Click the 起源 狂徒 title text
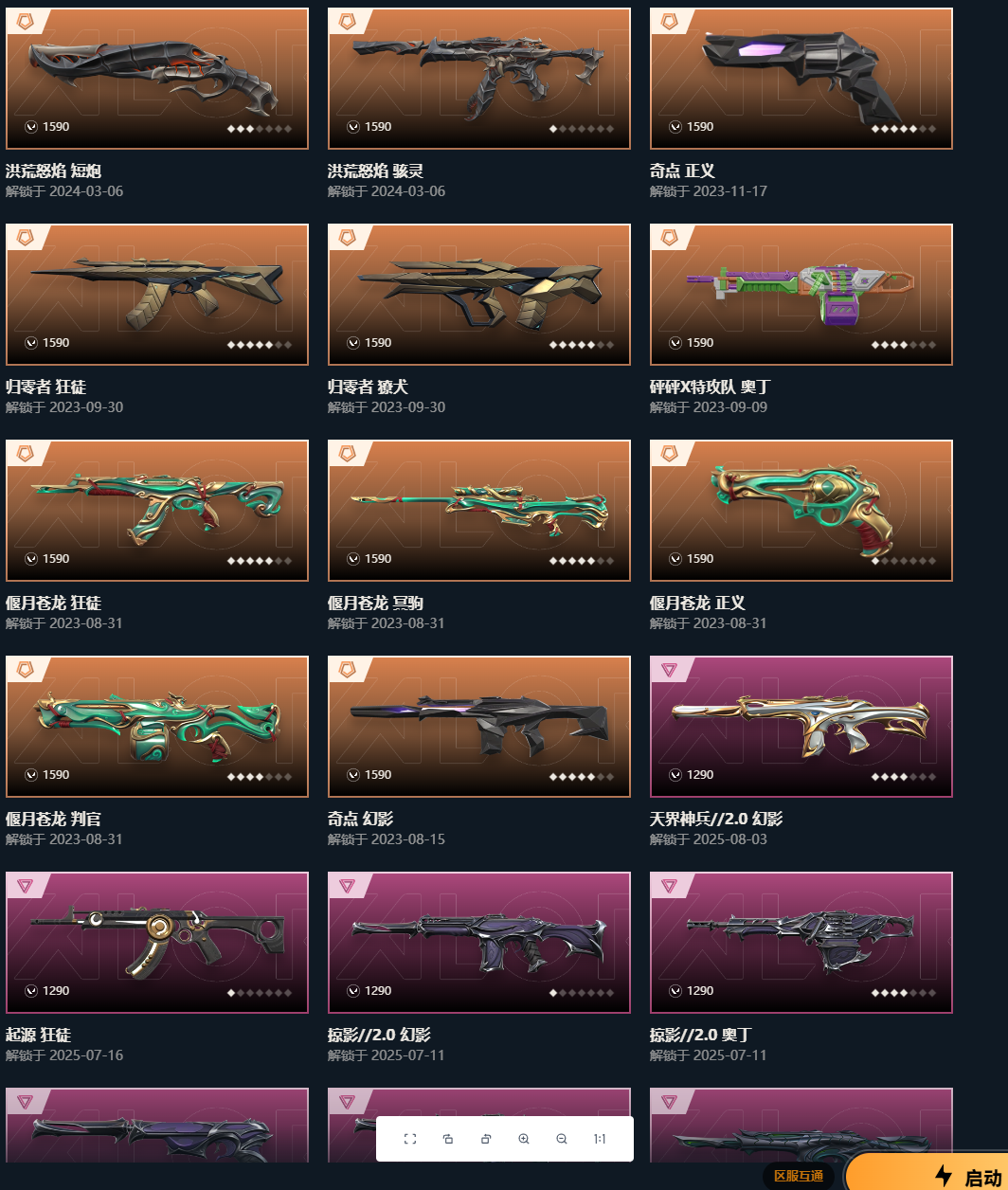The height and width of the screenshot is (1190, 1008). click(x=39, y=1035)
